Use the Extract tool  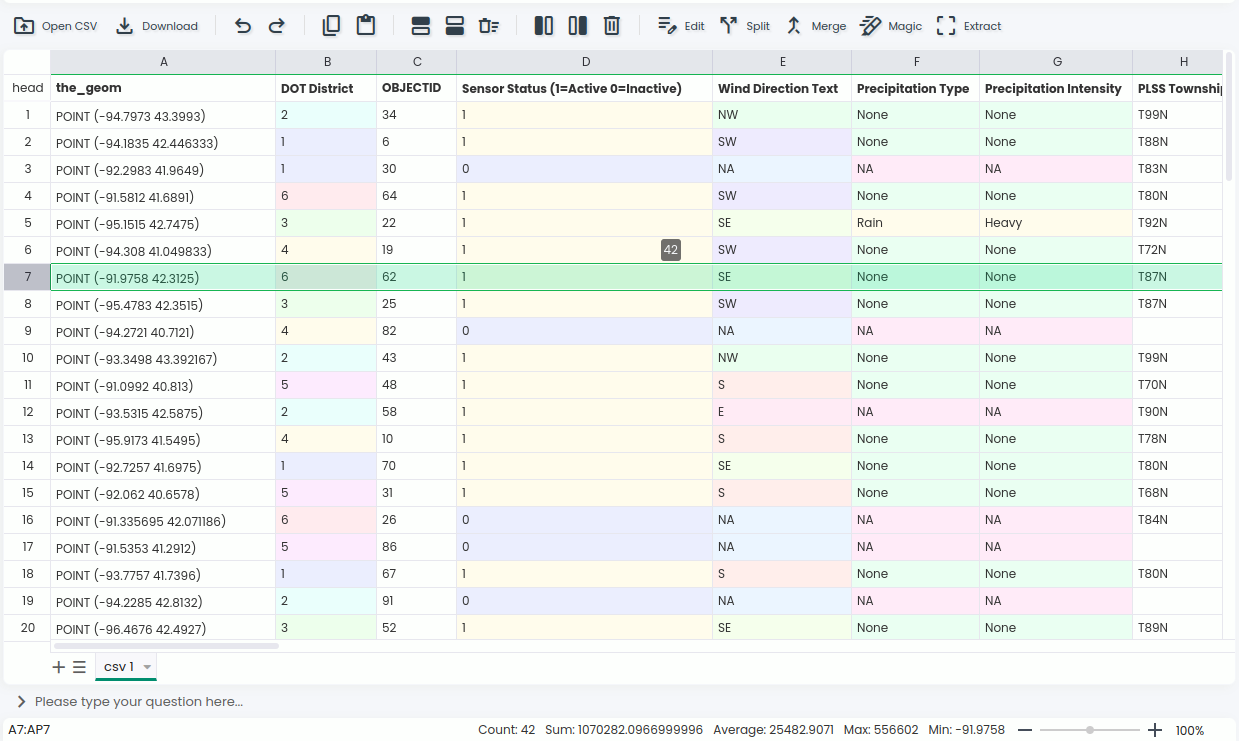pyautogui.click(x=967, y=26)
